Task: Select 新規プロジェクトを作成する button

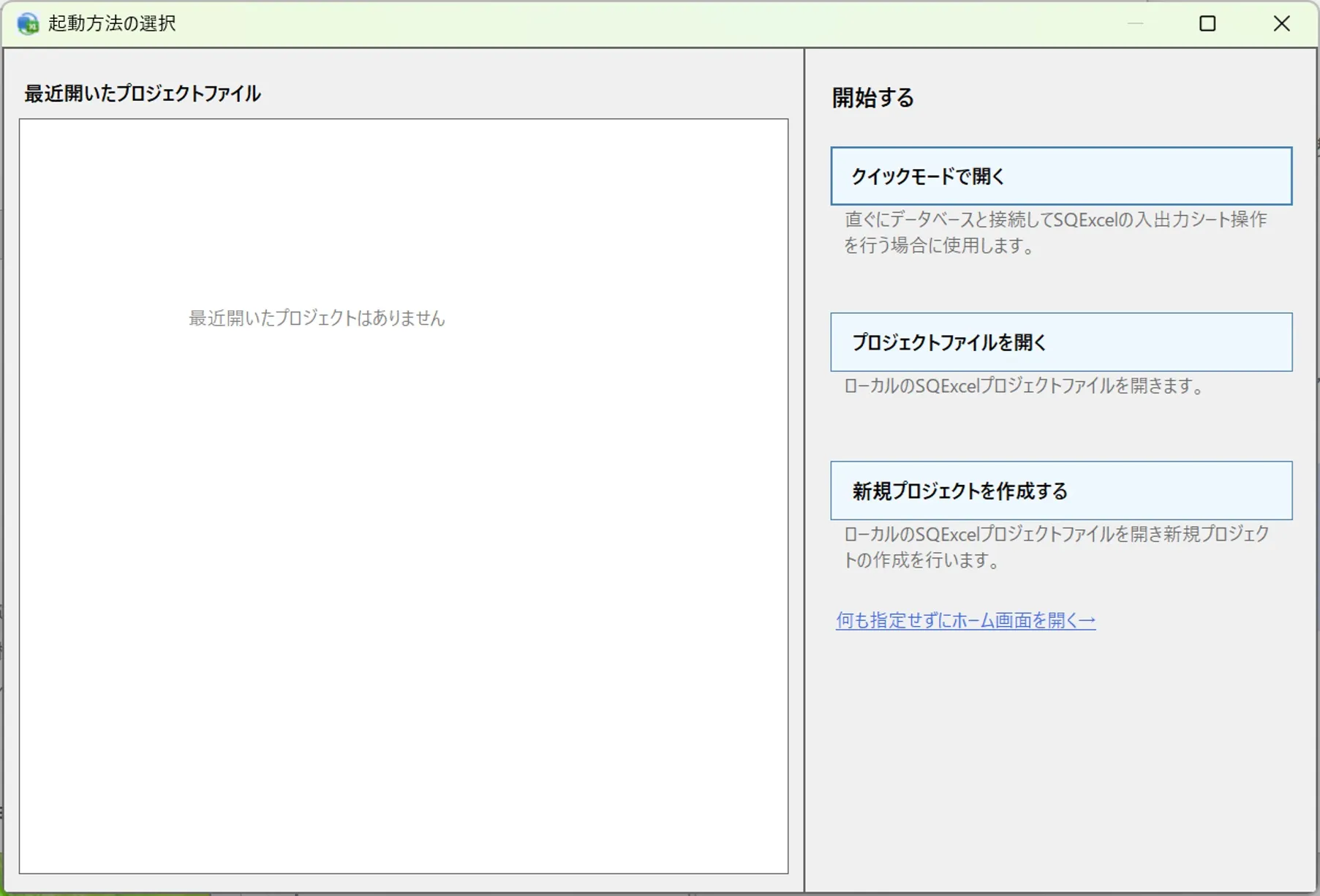Action: (1061, 491)
